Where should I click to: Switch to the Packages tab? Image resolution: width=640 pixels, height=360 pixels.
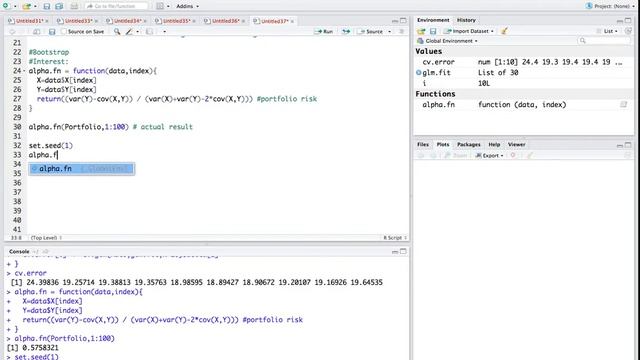tap(469, 144)
